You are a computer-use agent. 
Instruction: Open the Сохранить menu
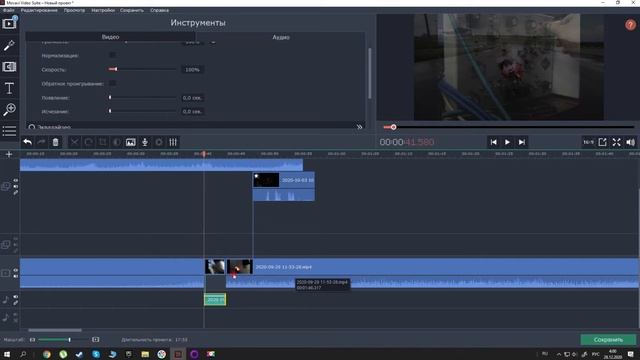coord(132,10)
